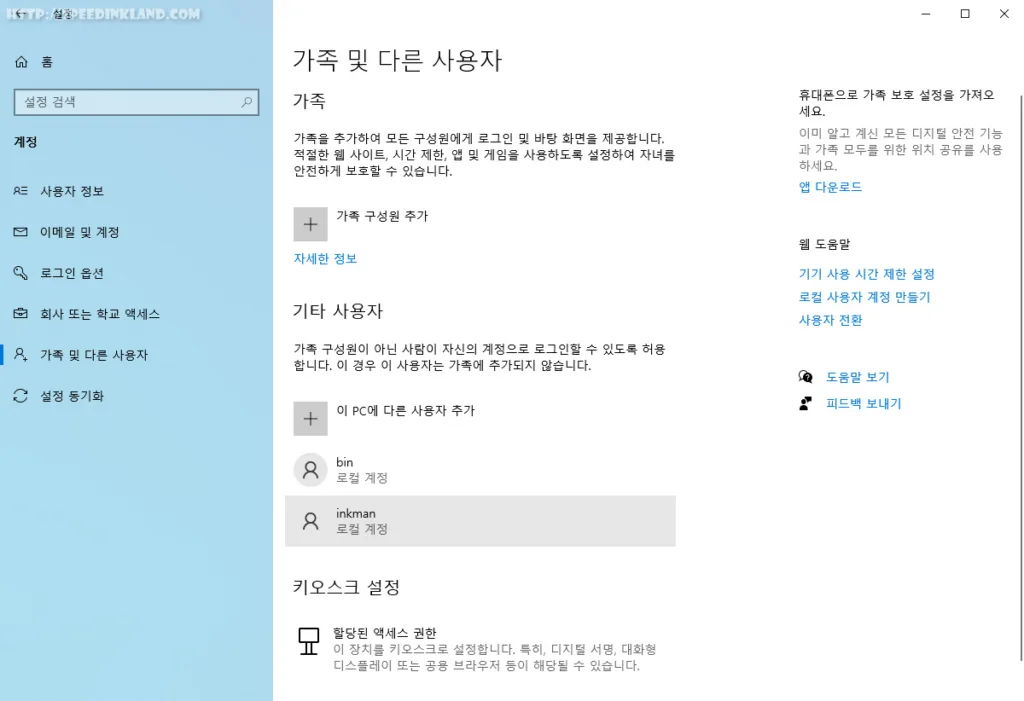This screenshot has height=701, width=1024.
Task: Select the inkman 로컬 계정 user row
Action: [480, 521]
